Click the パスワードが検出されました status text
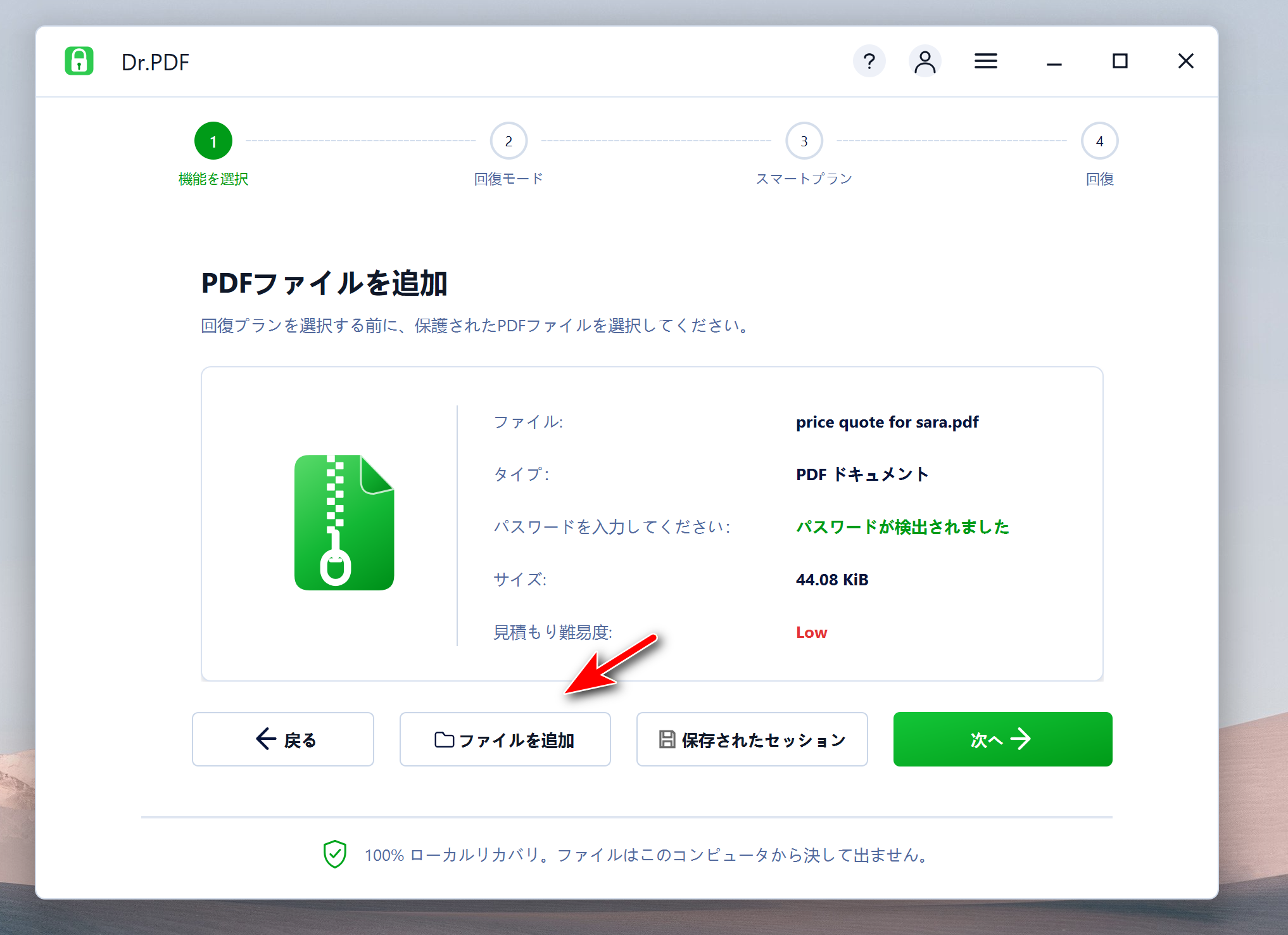 coord(902,527)
